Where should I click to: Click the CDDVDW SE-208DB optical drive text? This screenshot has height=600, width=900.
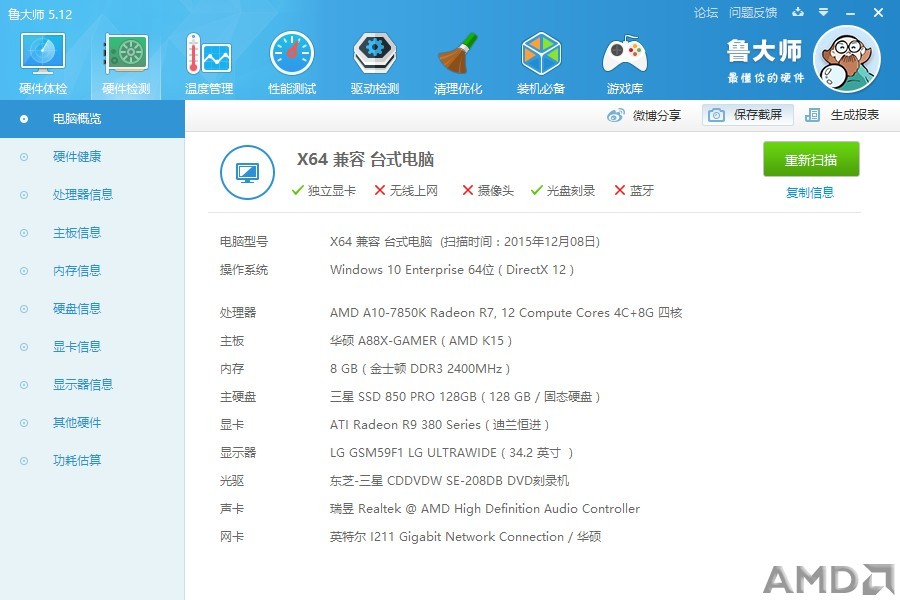pos(449,481)
